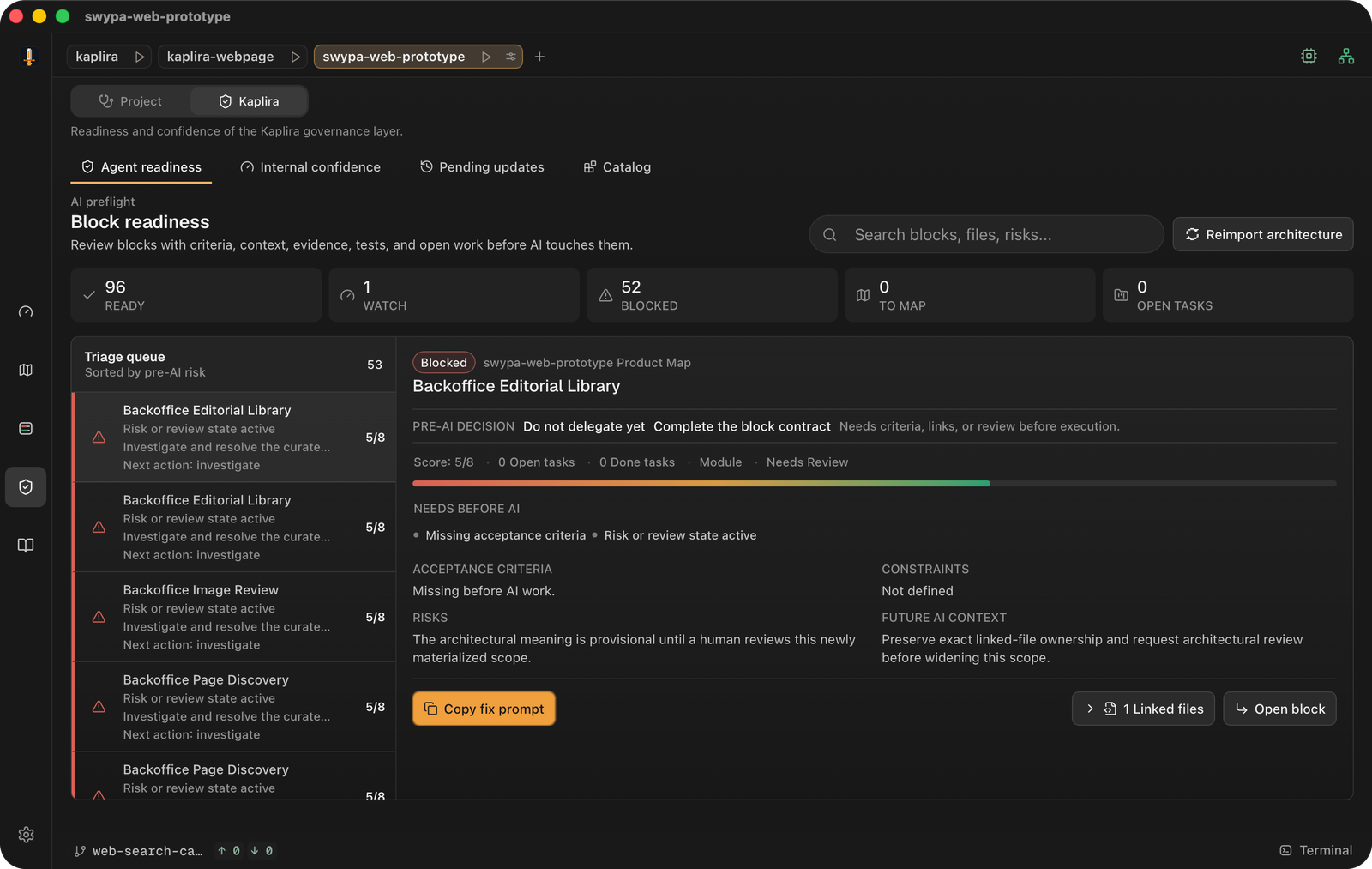Open the Pending updates tab
The image size is (1372, 869).
click(482, 167)
